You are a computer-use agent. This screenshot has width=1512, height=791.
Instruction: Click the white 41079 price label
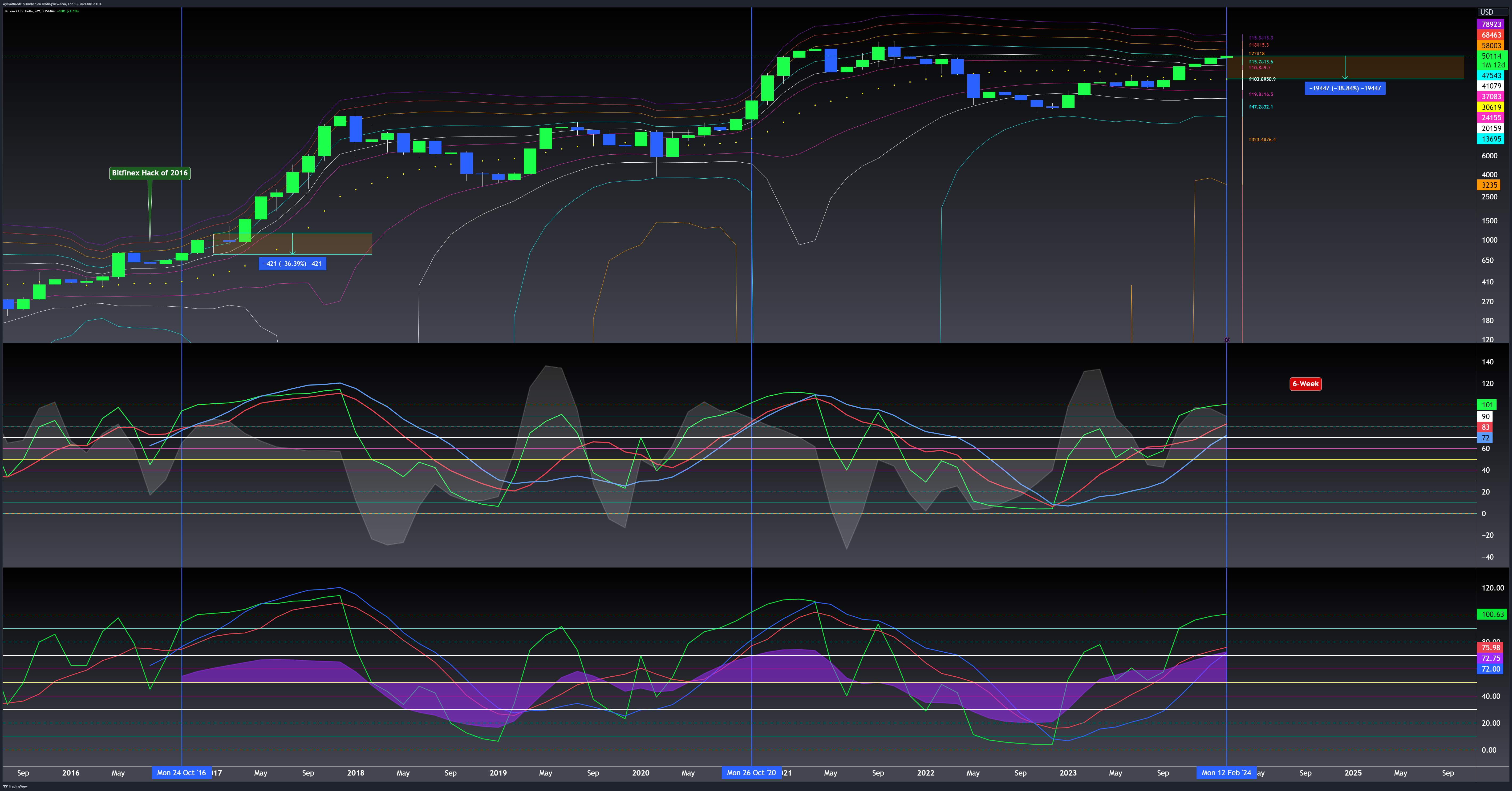click(1491, 86)
